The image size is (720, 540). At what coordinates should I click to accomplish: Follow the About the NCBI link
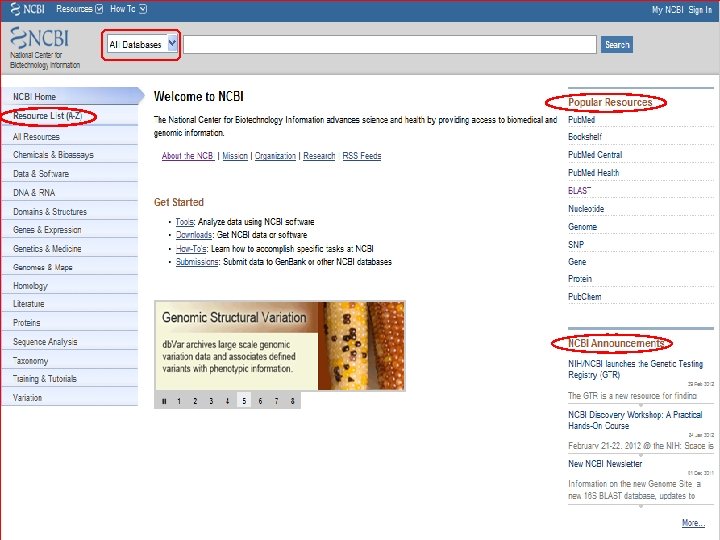tap(188, 156)
